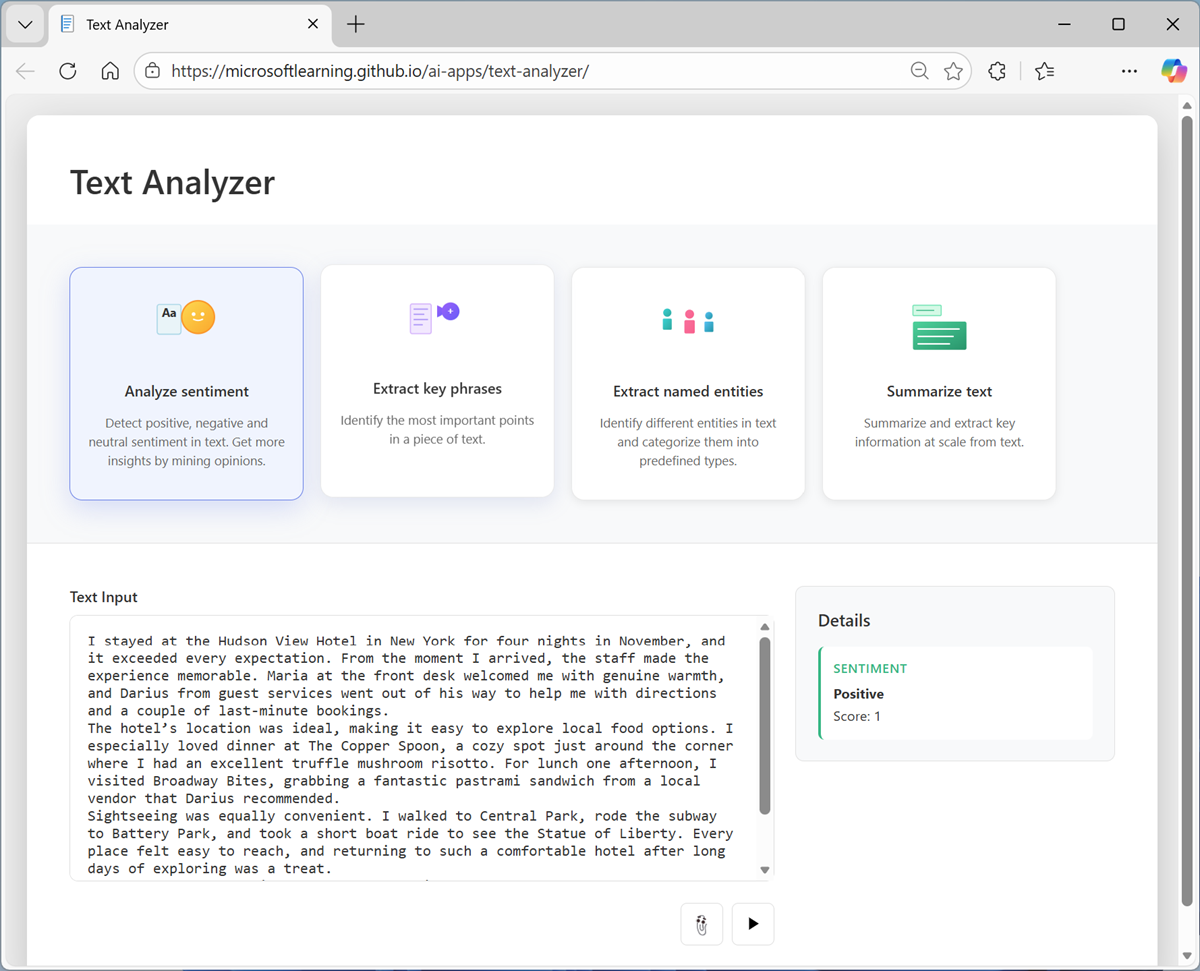Select the Summarize text list icon
The image size is (1200, 971).
(938, 326)
